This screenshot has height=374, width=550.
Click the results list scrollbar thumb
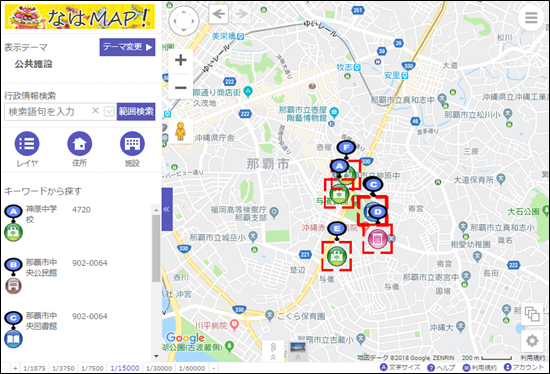156,248
